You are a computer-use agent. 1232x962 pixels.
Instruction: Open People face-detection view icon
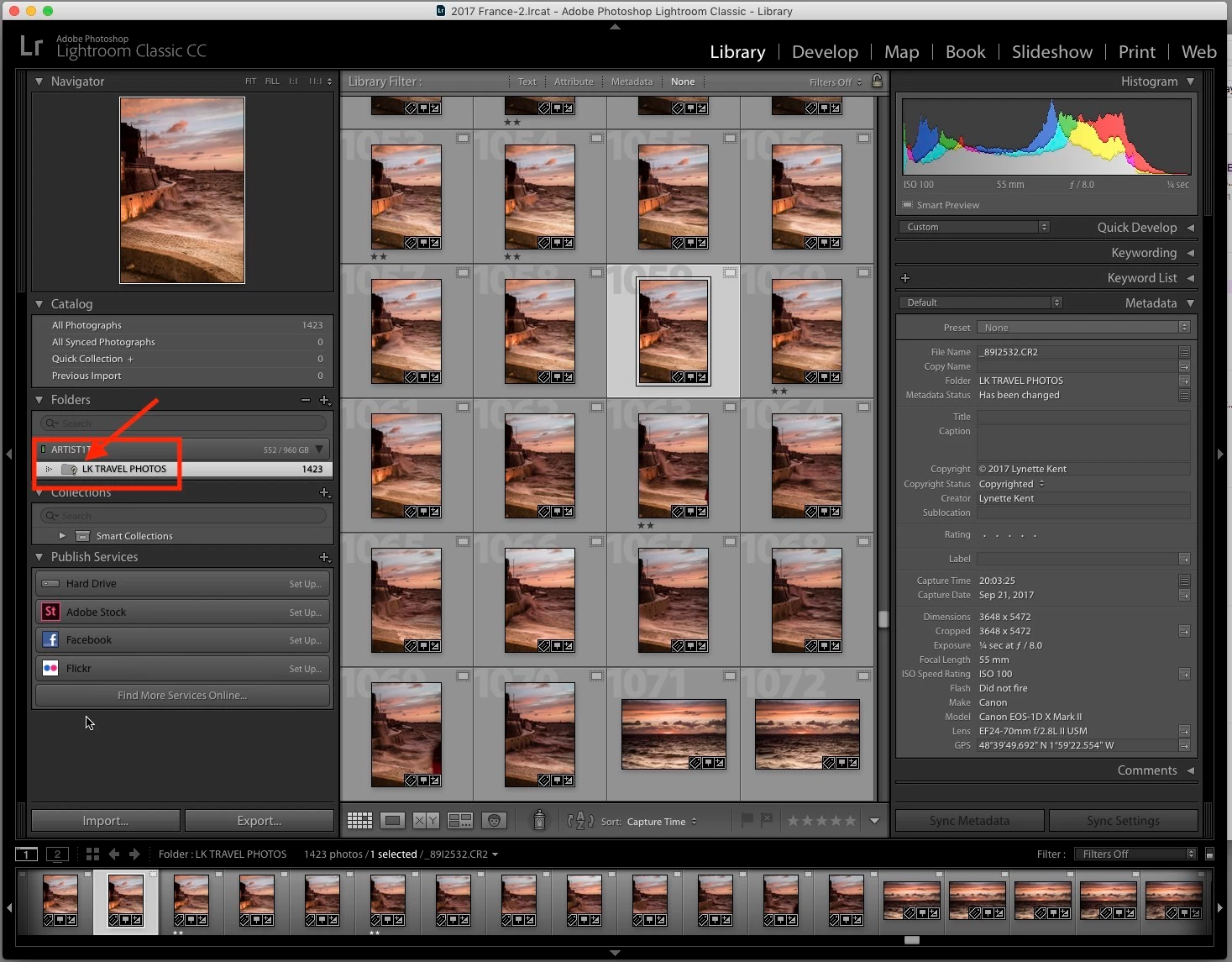(494, 821)
